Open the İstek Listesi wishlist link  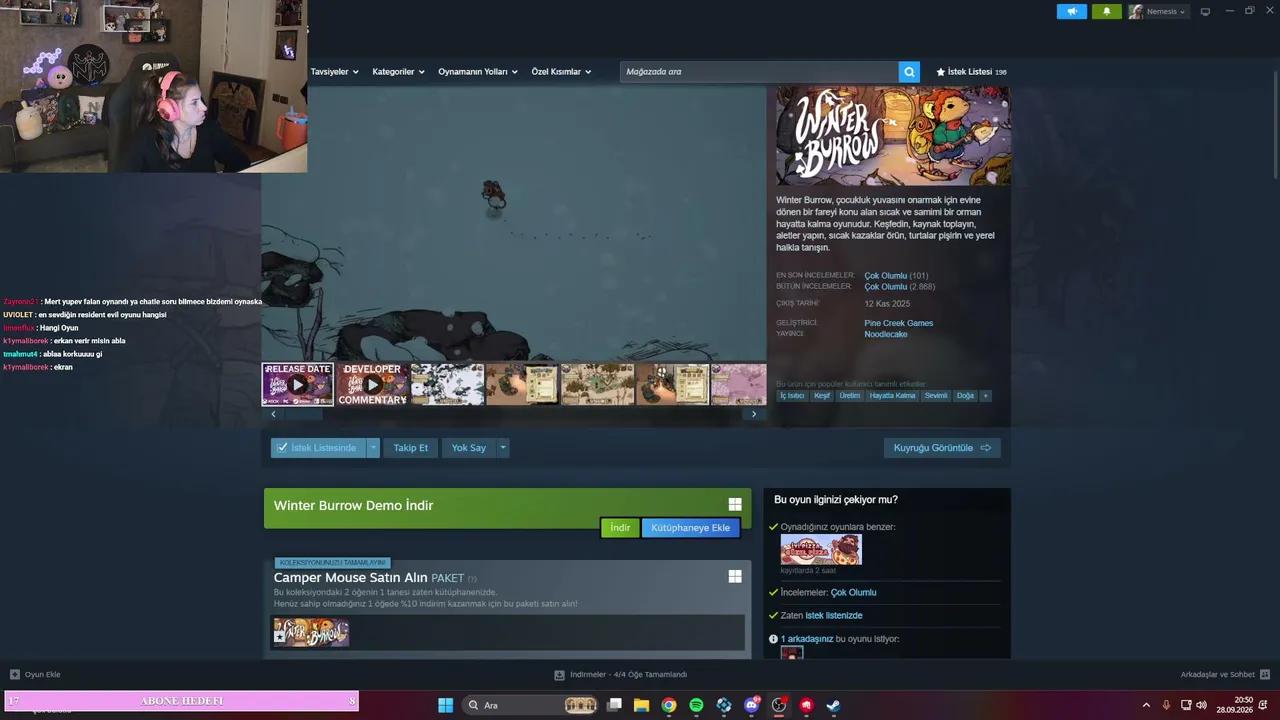(971, 72)
